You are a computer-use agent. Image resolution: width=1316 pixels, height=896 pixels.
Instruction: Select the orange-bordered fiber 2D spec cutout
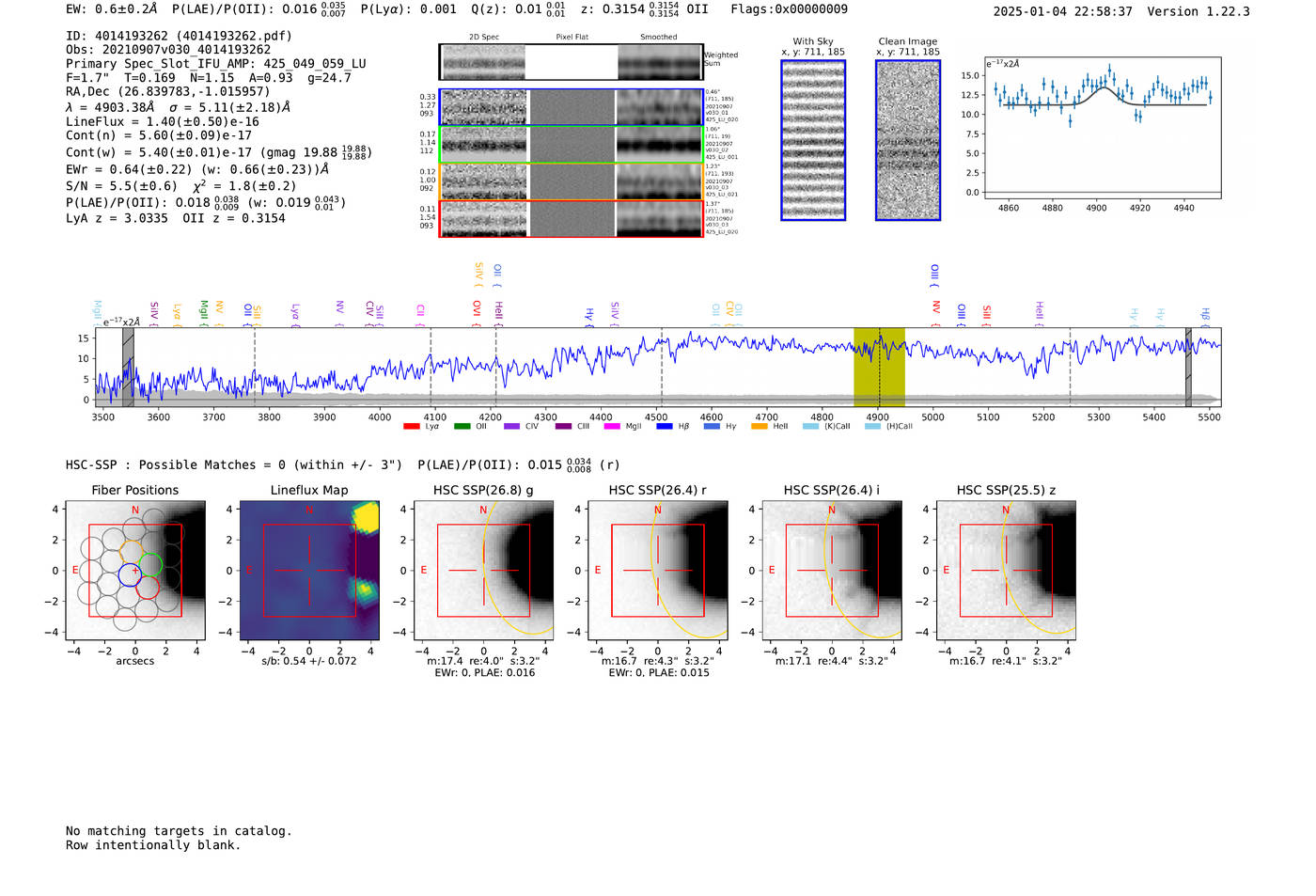484,181
